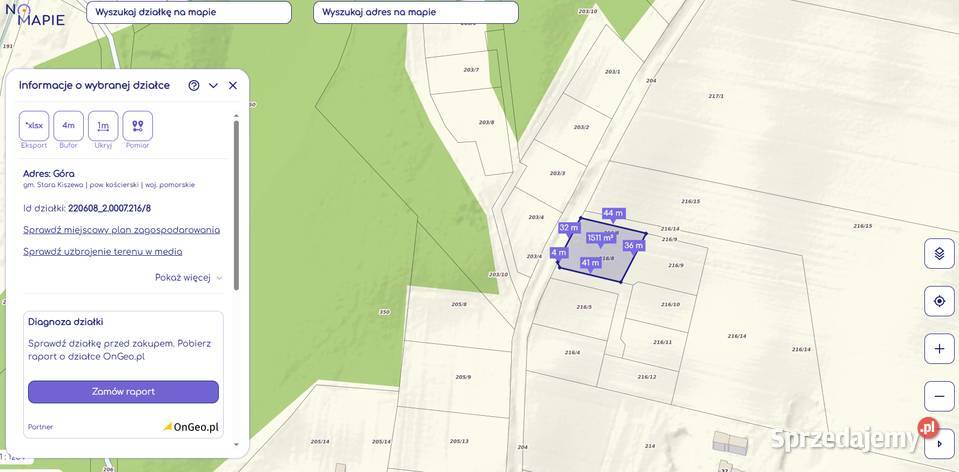Center map on my location
This screenshot has height=472, width=959.
[x=939, y=301]
